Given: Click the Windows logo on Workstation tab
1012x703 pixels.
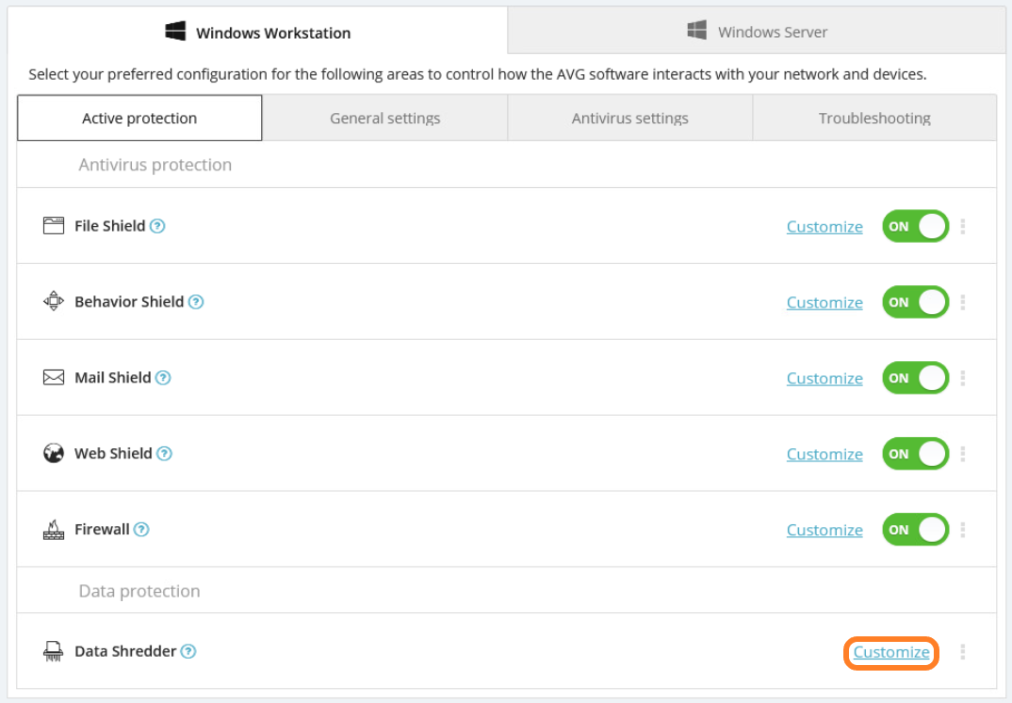Looking at the screenshot, I should [176, 31].
